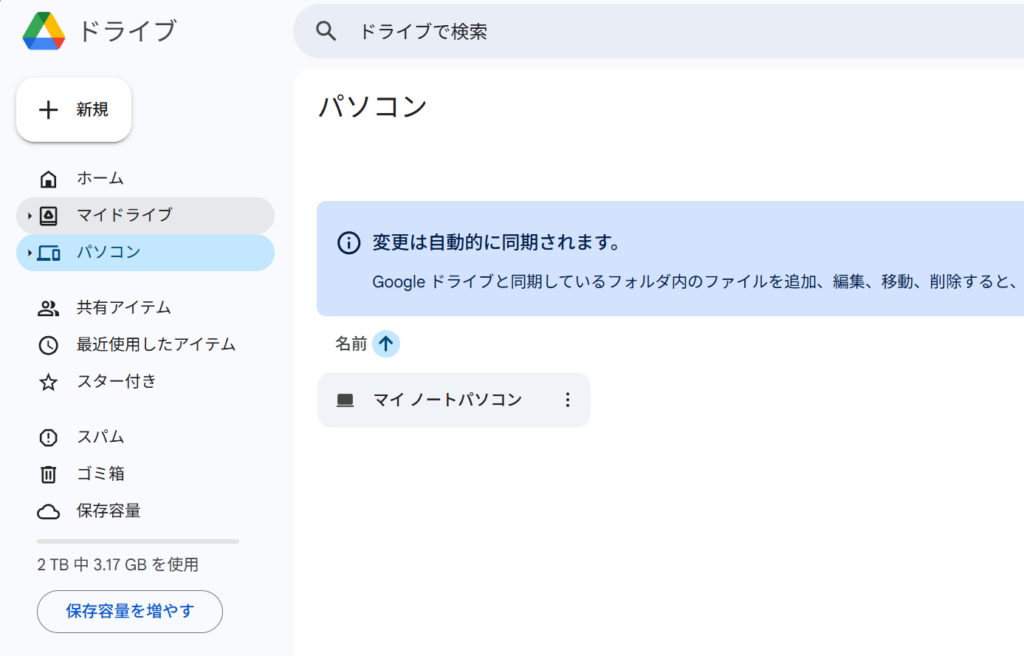
Task: Click the Trash (ゴミ箱) bin icon
Action: [x=48, y=474]
